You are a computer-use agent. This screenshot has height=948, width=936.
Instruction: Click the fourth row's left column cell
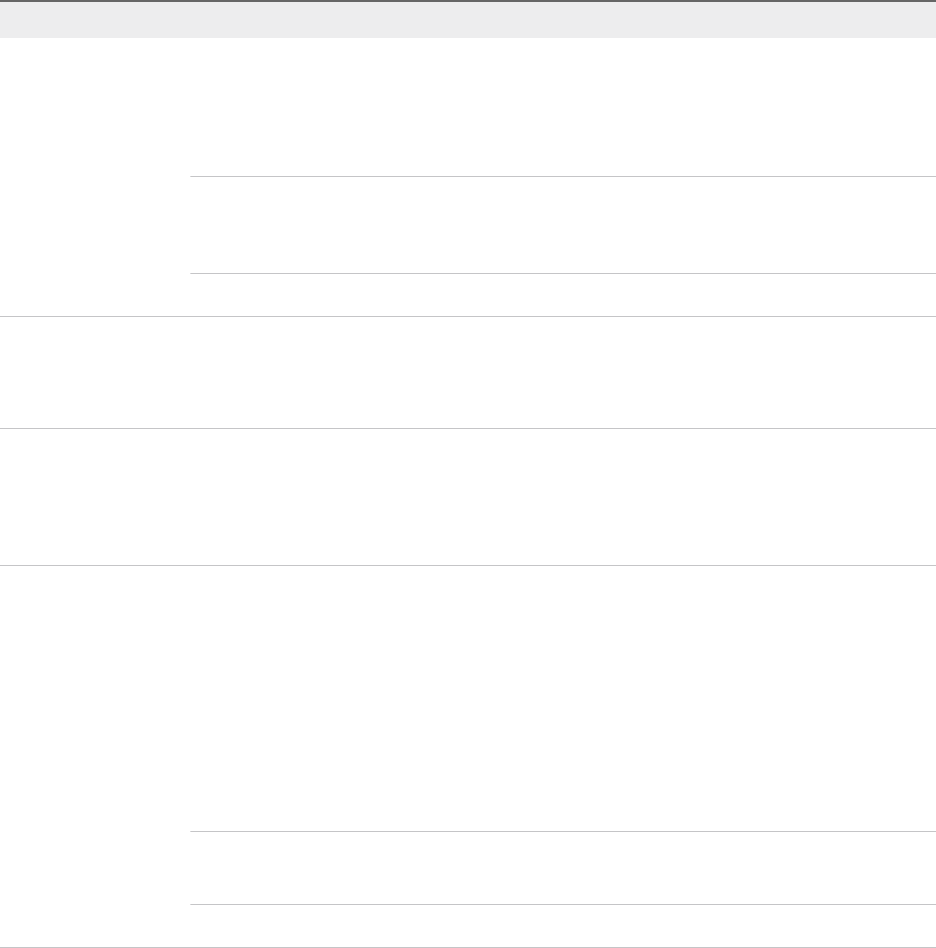95,757
